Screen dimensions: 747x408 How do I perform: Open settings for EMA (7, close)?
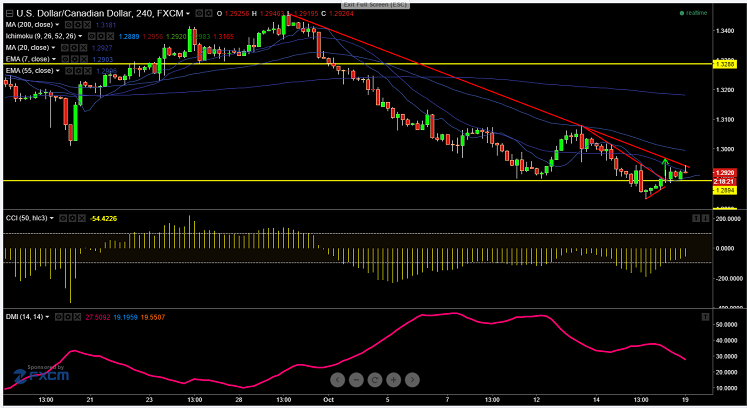click(74, 59)
